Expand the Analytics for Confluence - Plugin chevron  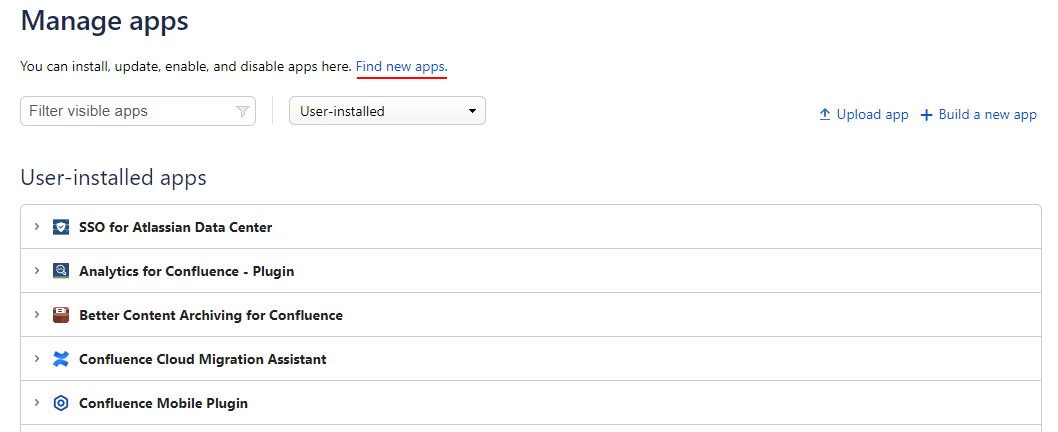pyautogui.click(x=37, y=271)
